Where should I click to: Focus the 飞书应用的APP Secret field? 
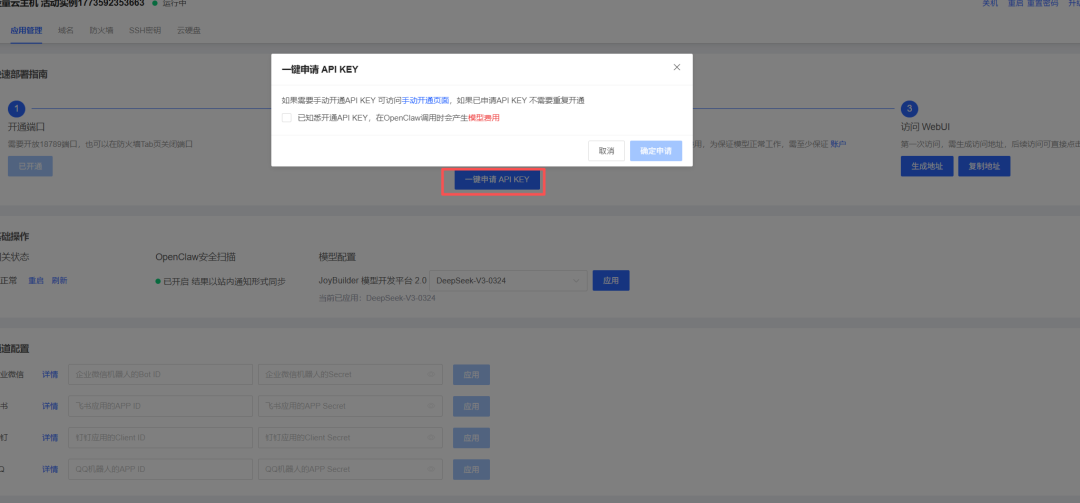(x=351, y=406)
